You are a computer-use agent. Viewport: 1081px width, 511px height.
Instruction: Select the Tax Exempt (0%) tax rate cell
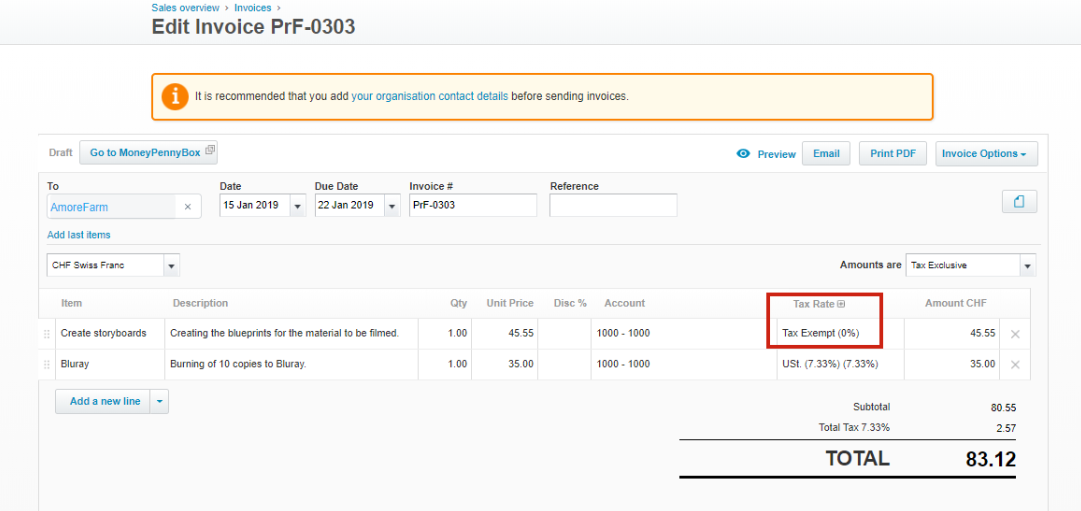tap(840, 334)
